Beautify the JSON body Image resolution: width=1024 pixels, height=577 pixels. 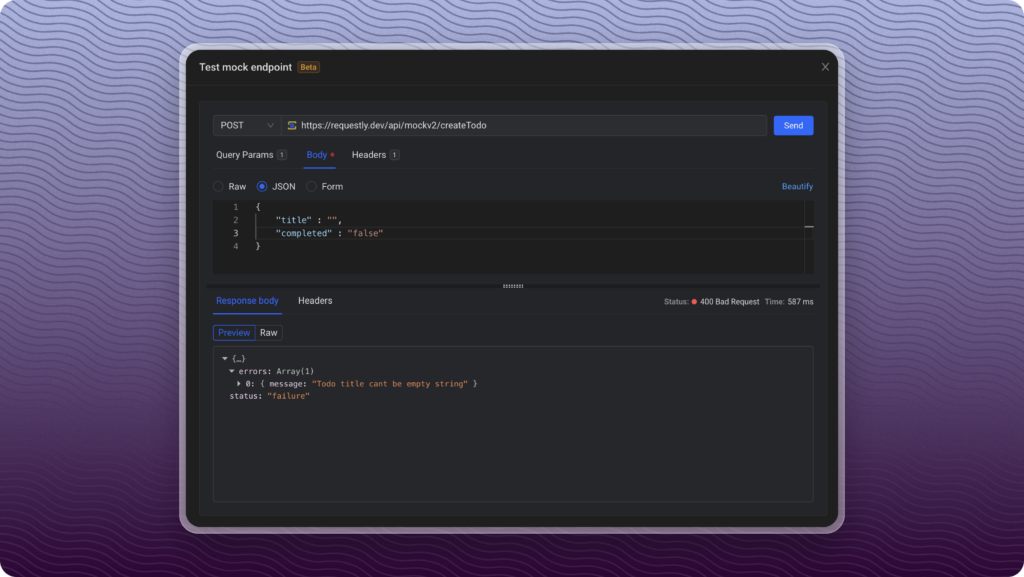coord(797,187)
